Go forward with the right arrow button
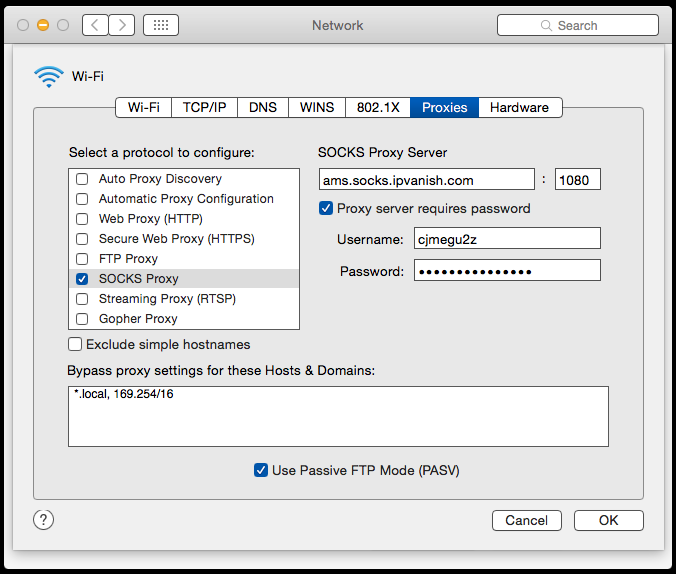Screen dimensions: 676x574 click(x=122, y=25)
